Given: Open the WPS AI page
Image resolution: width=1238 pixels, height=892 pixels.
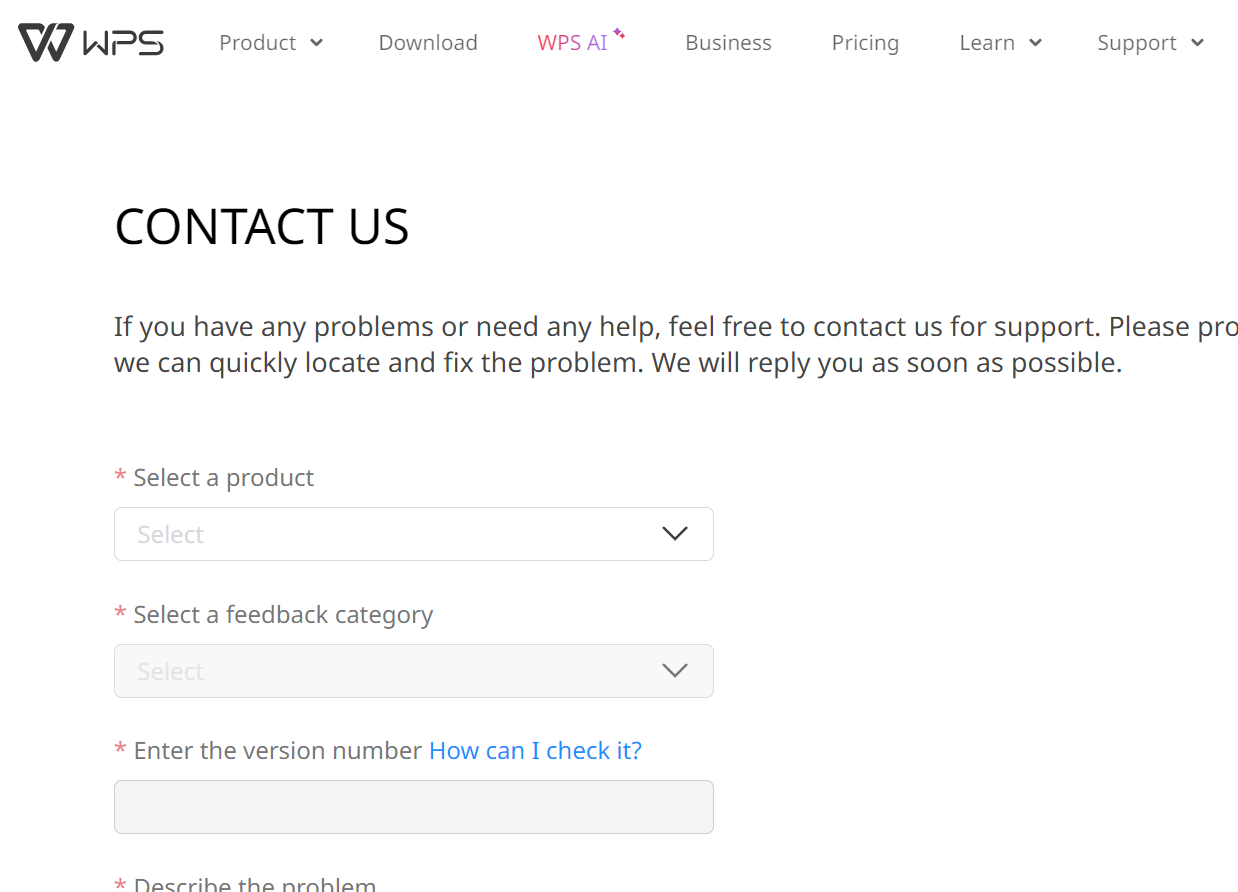Looking at the screenshot, I should point(572,43).
